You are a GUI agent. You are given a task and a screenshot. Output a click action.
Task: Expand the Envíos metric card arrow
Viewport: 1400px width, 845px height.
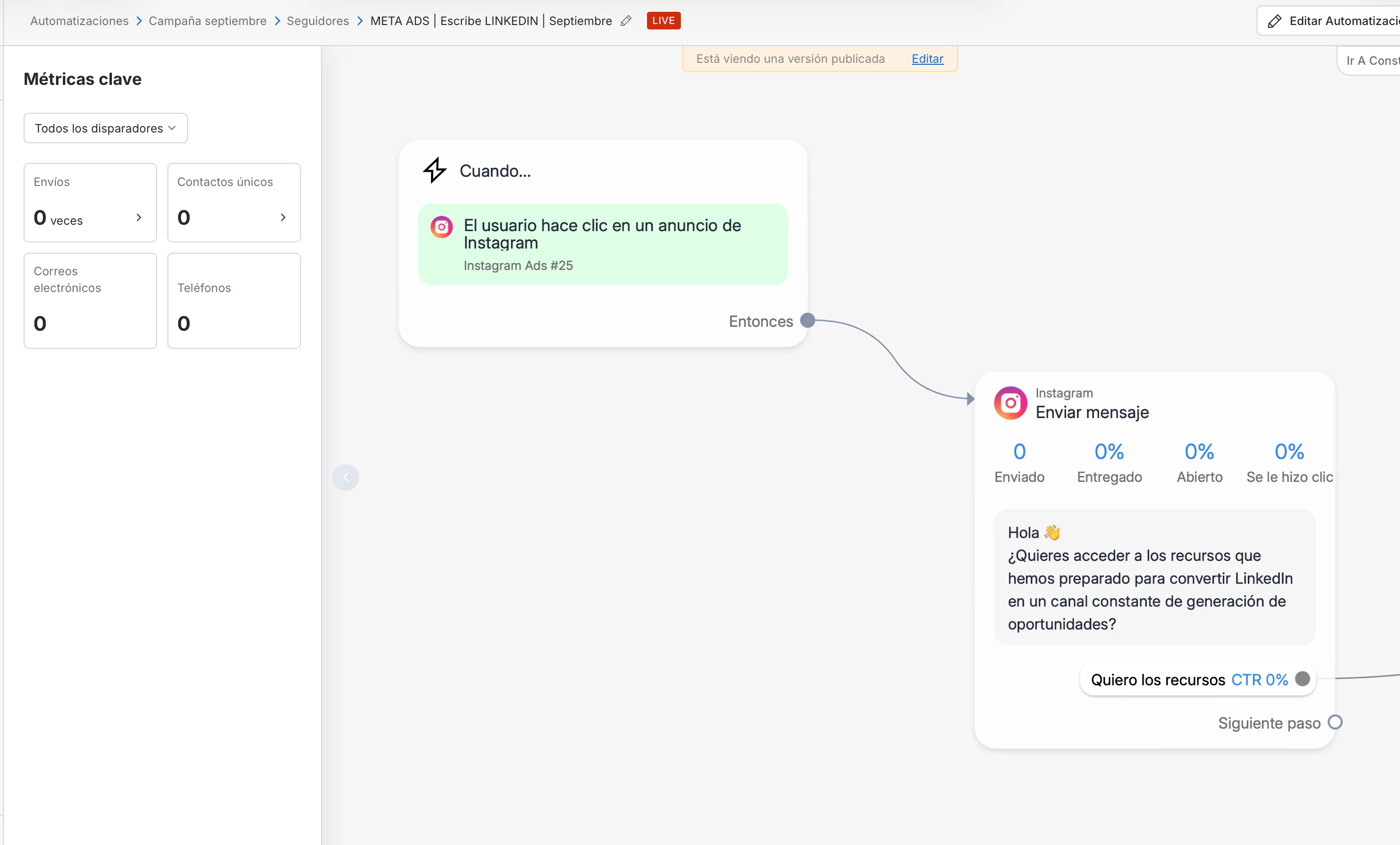(x=138, y=217)
